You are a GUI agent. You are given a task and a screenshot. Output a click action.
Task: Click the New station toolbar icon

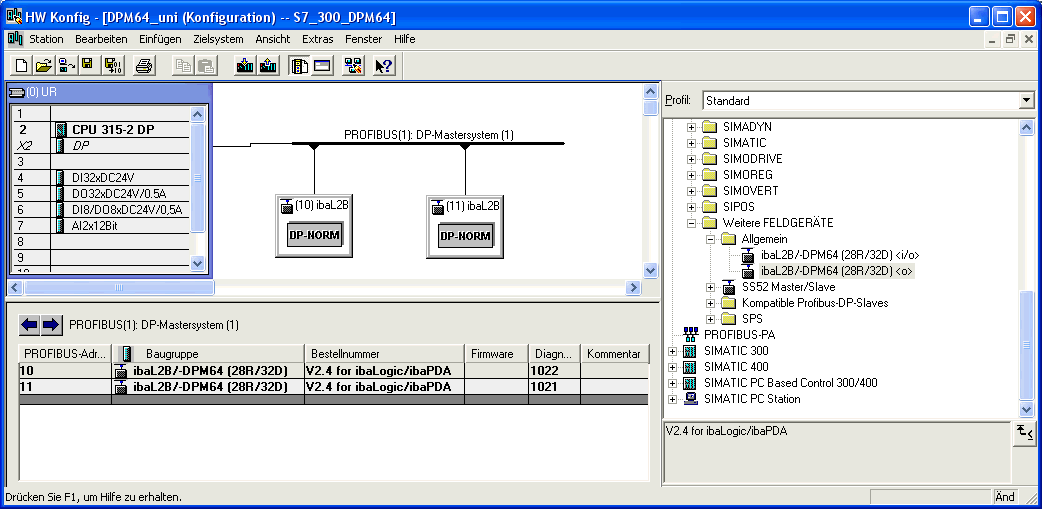(21, 66)
